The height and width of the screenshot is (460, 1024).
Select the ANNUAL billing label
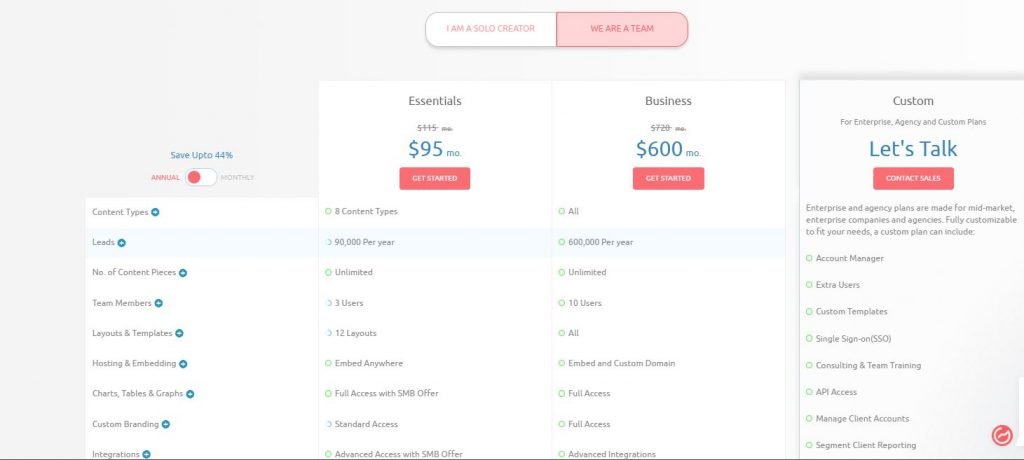coord(165,178)
